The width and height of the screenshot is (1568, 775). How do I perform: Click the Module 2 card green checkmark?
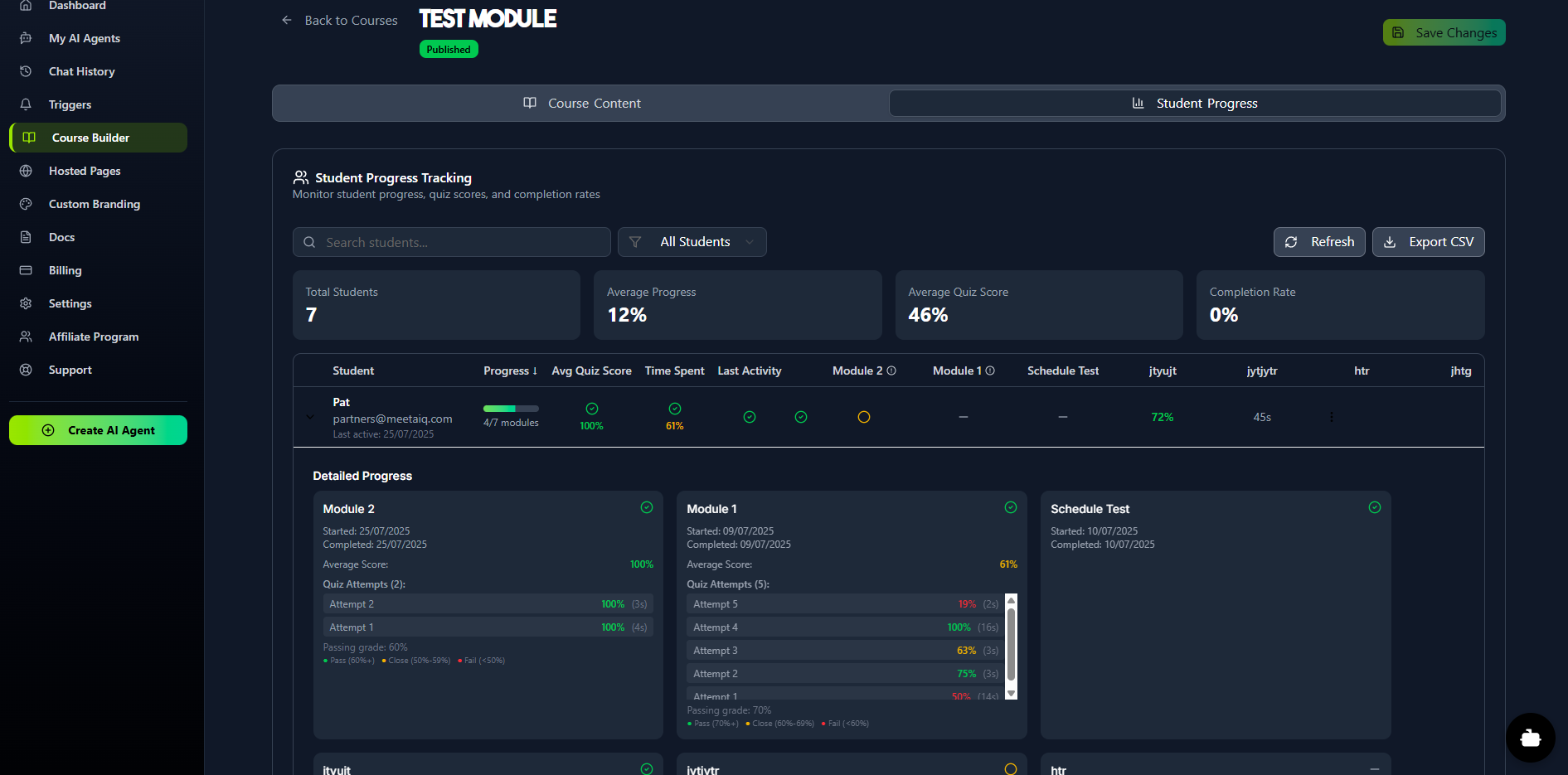click(647, 507)
